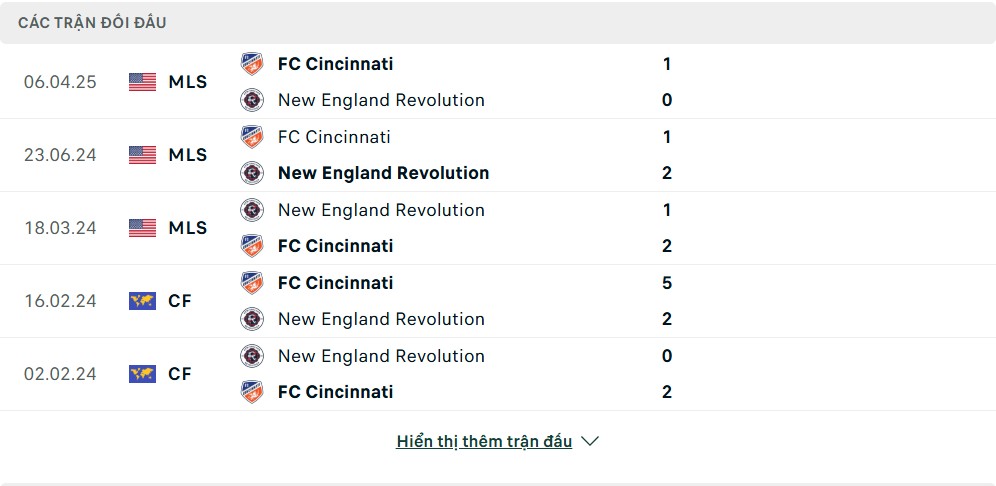Screen dimensions: 996x486
Task: Open the 02.02.24 match date row
Action: click(x=498, y=374)
